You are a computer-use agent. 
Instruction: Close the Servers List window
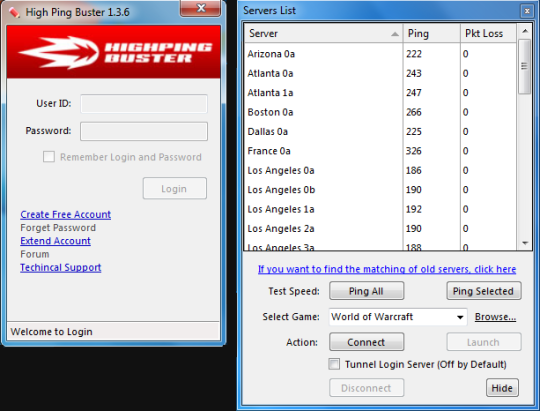click(527, 11)
